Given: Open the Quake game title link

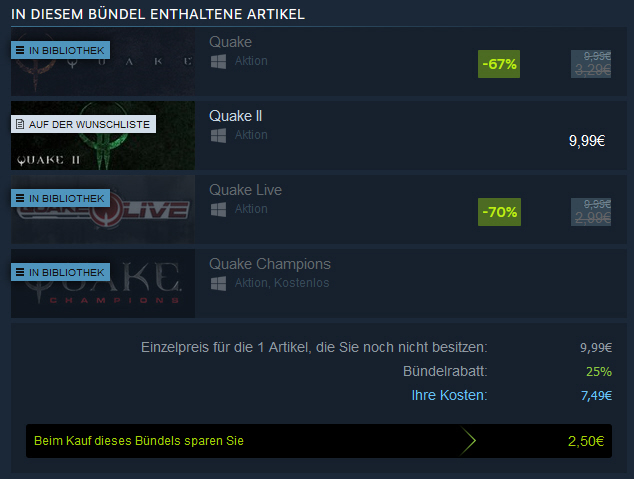Looking at the screenshot, I should click(230, 42).
